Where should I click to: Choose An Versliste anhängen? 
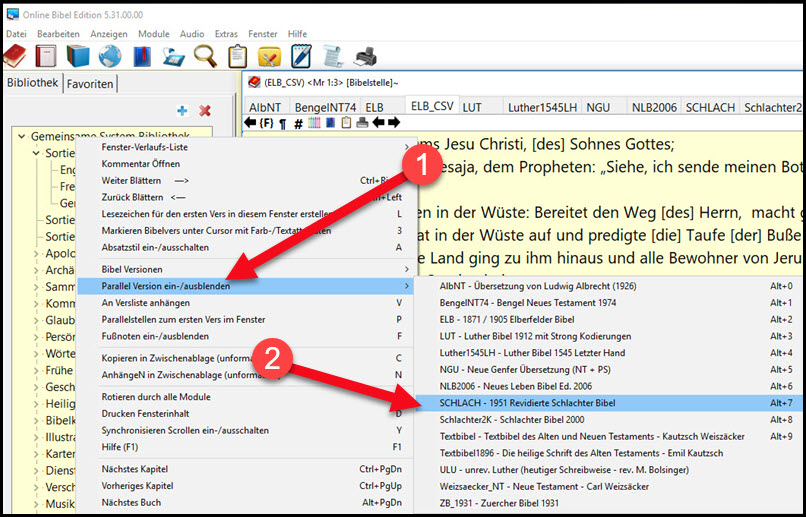click(x=245, y=303)
